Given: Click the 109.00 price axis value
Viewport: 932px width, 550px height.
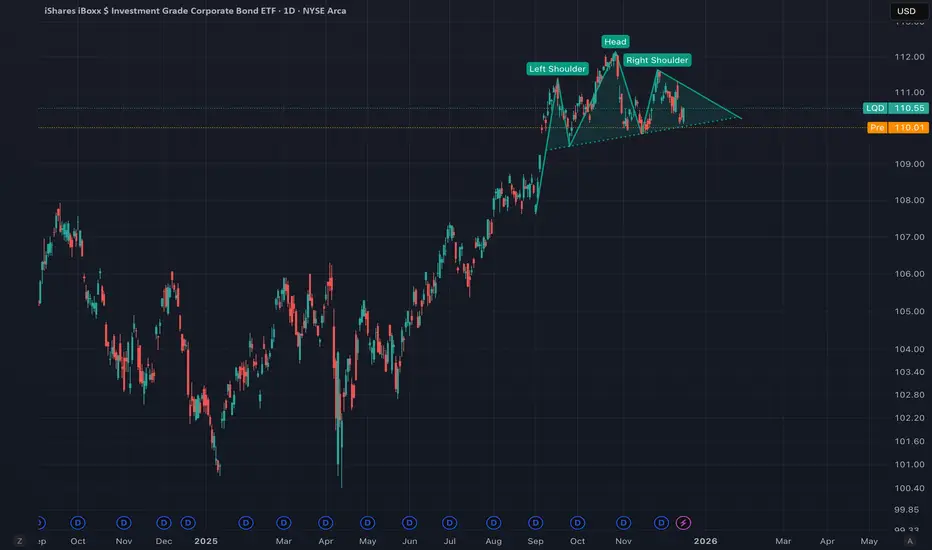Looking at the screenshot, I should pos(910,164).
